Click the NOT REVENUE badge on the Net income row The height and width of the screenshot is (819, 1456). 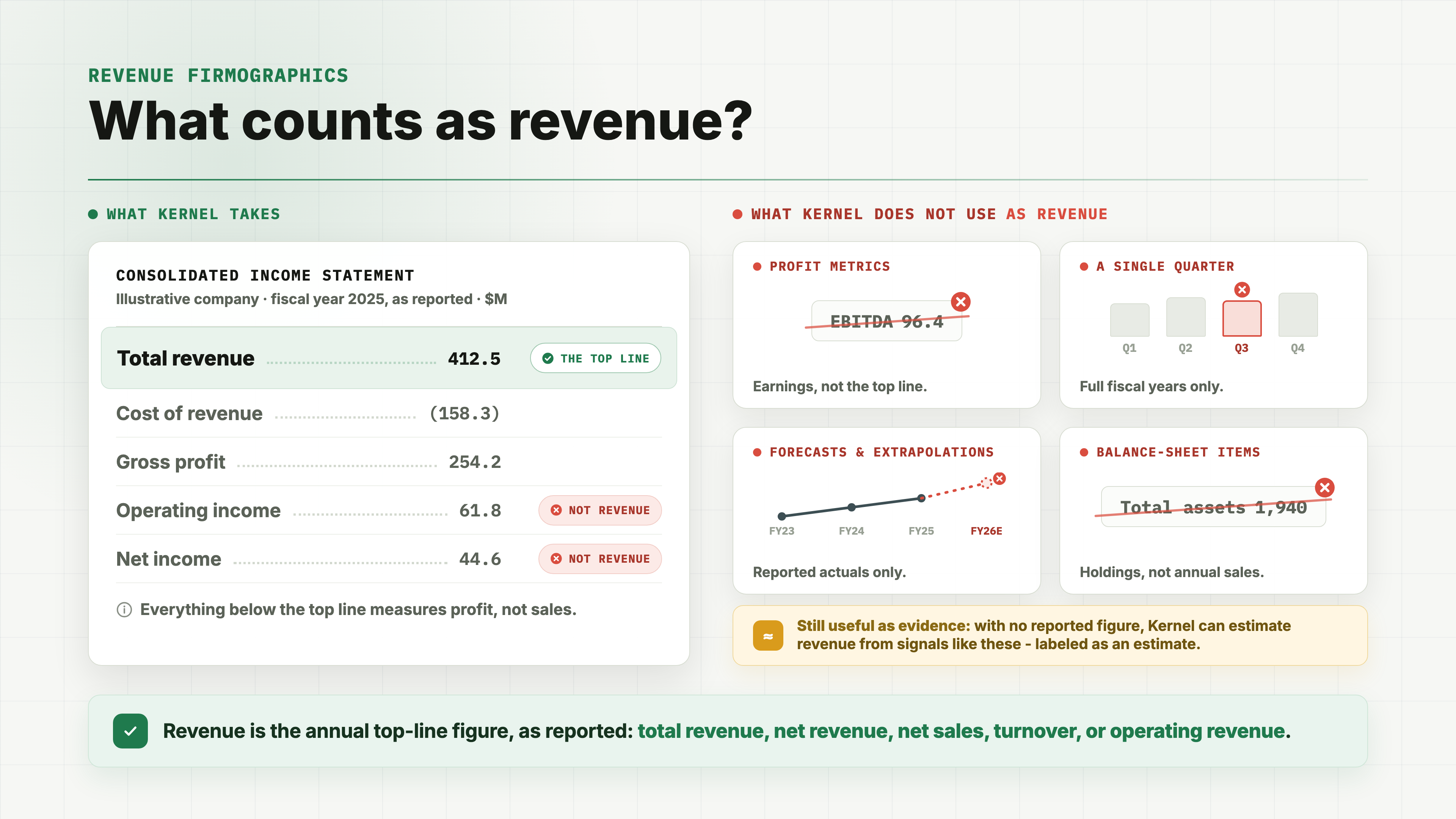(x=600, y=559)
